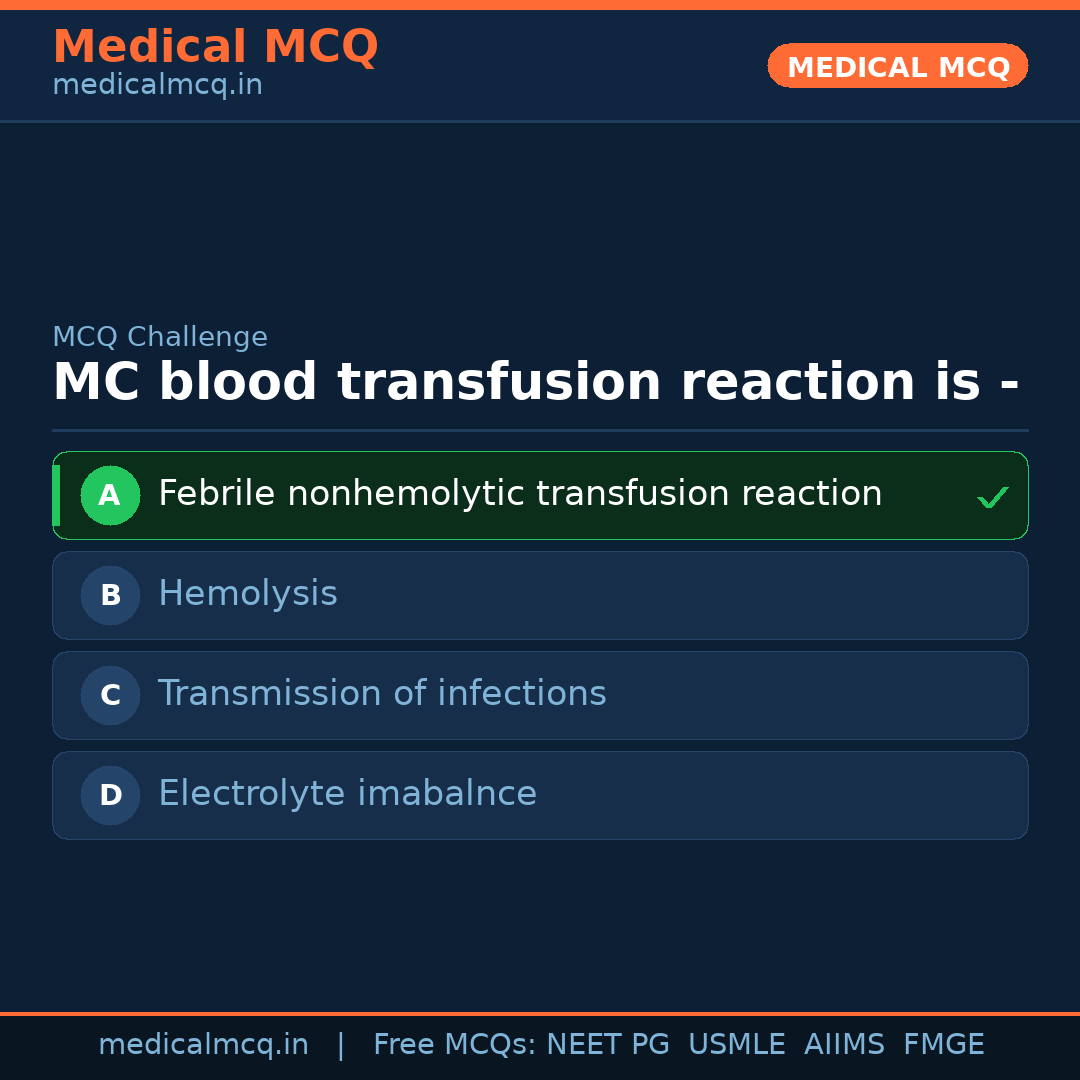Open medicalmcq.in link in the footer
Image resolution: width=1080 pixels, height=1080 pixels.
coord(203,1045)
